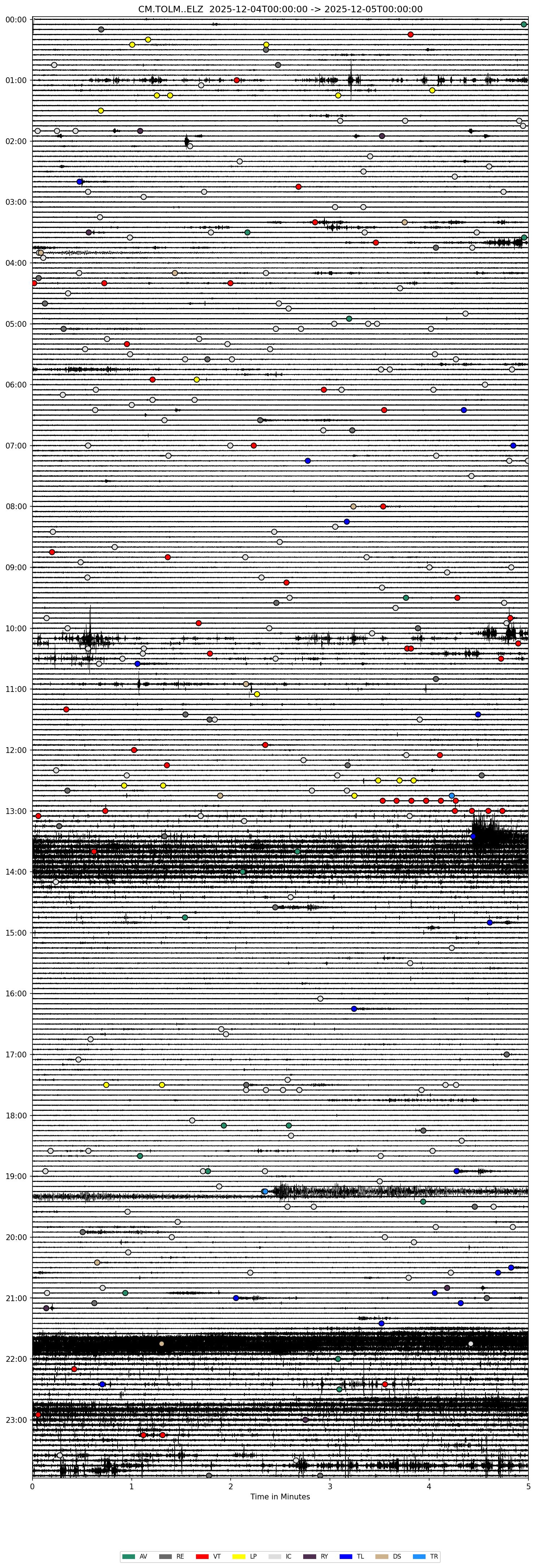
Task: Click the red VT legend swatch
Action: (x=202, y=1556)
